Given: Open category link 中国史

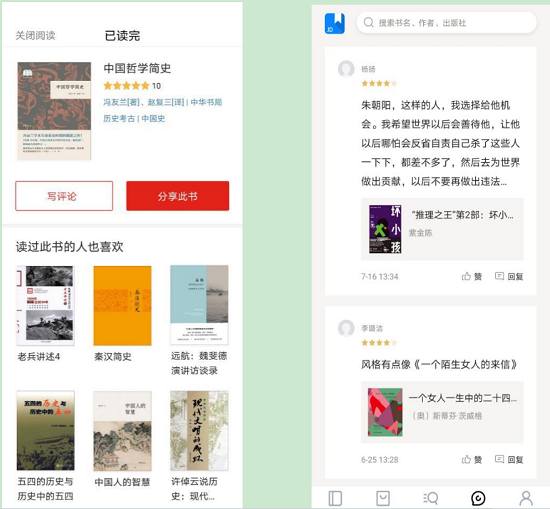Looking at the screenshot, I should point(153,119).
